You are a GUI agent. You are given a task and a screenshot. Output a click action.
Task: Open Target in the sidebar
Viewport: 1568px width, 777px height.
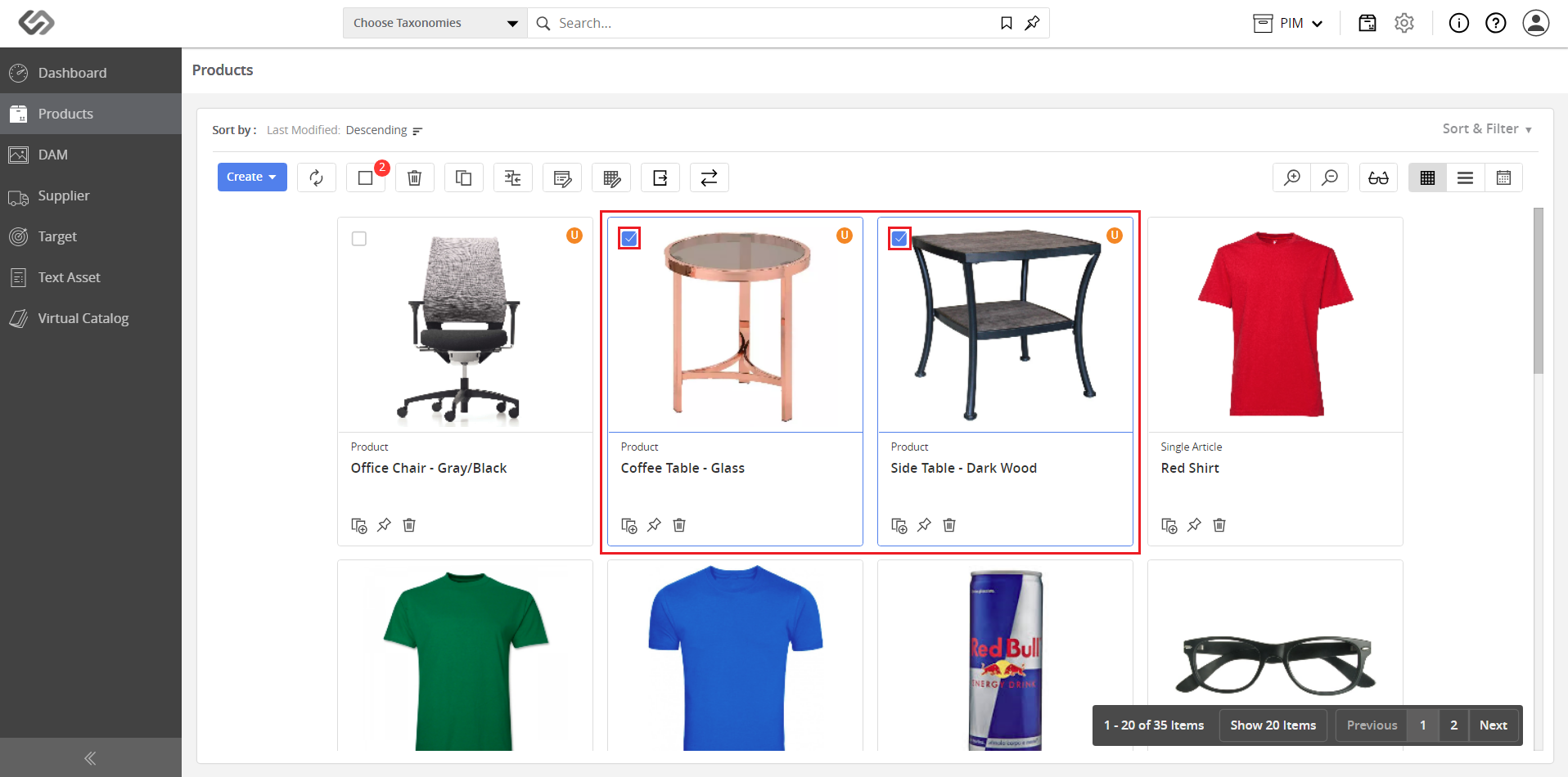91,236
